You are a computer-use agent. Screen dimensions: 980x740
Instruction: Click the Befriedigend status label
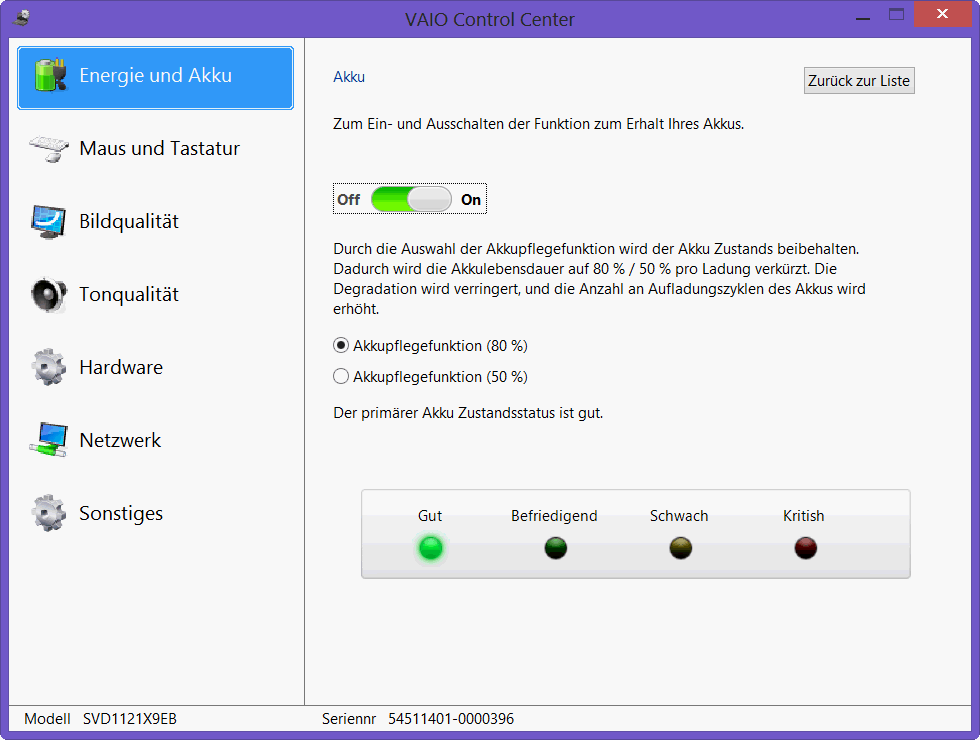click(x=554, y=516)
